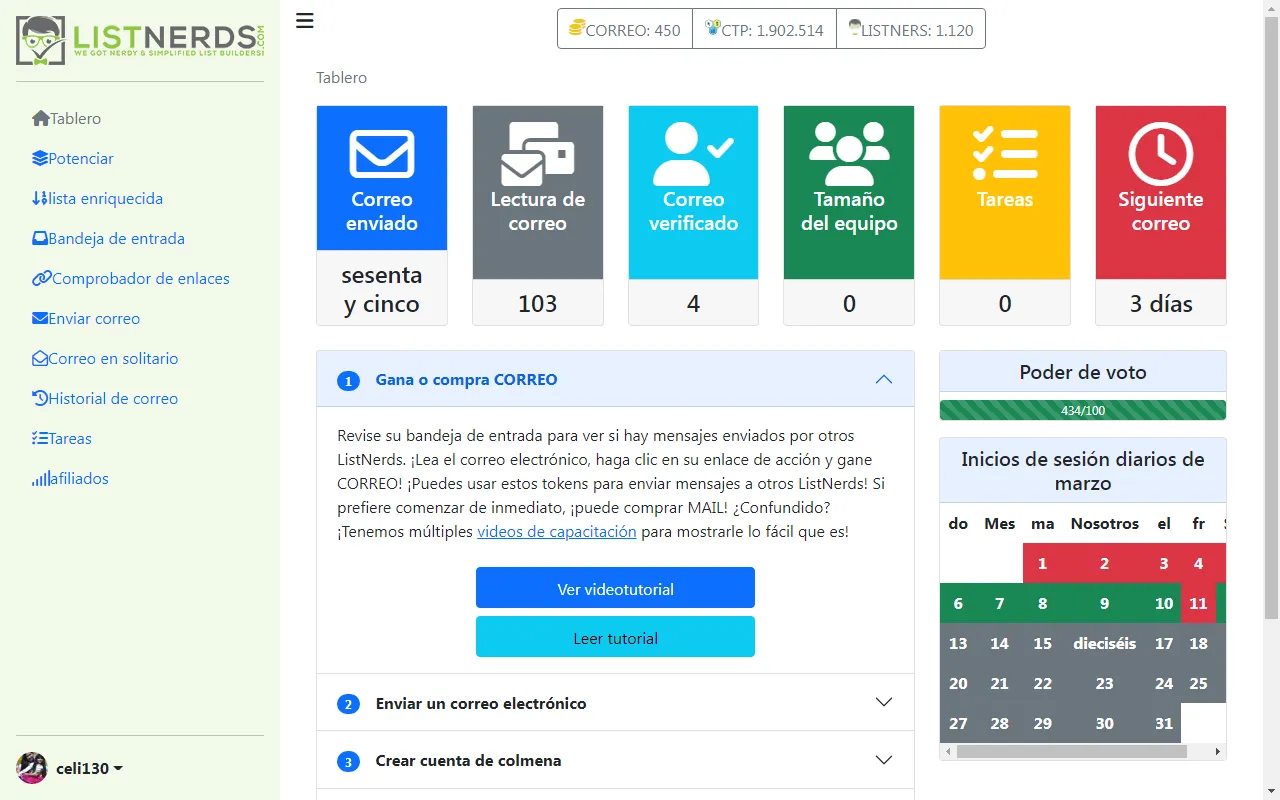Viewport: 1280px width, 800px height.
Task: Click the celi130 profile avatar
Action: 32,768
